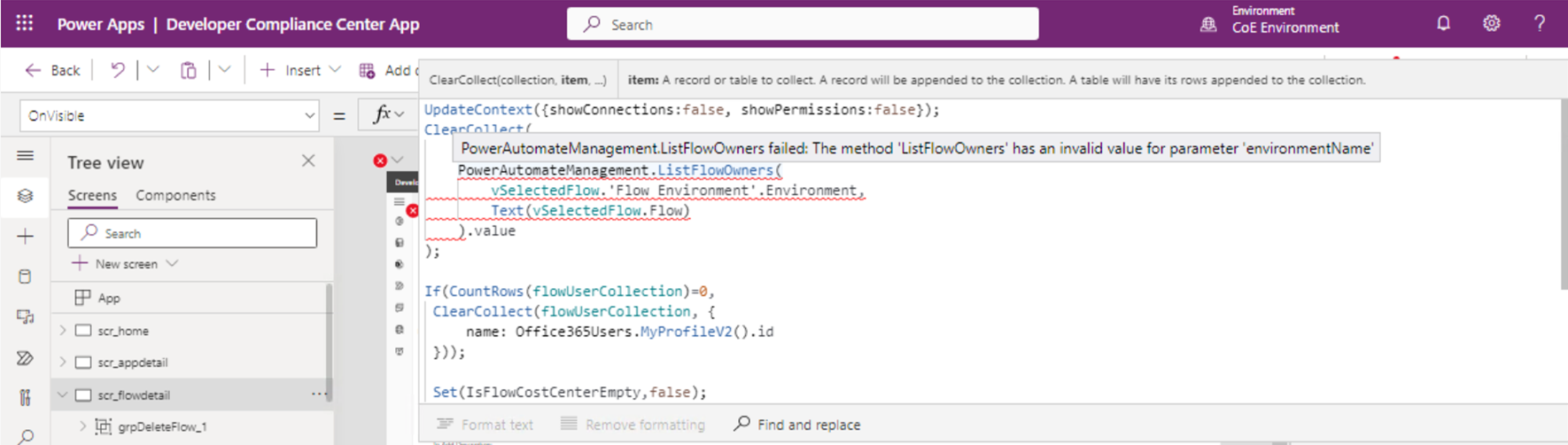Expand the New screen chevron

pos(172,263)
